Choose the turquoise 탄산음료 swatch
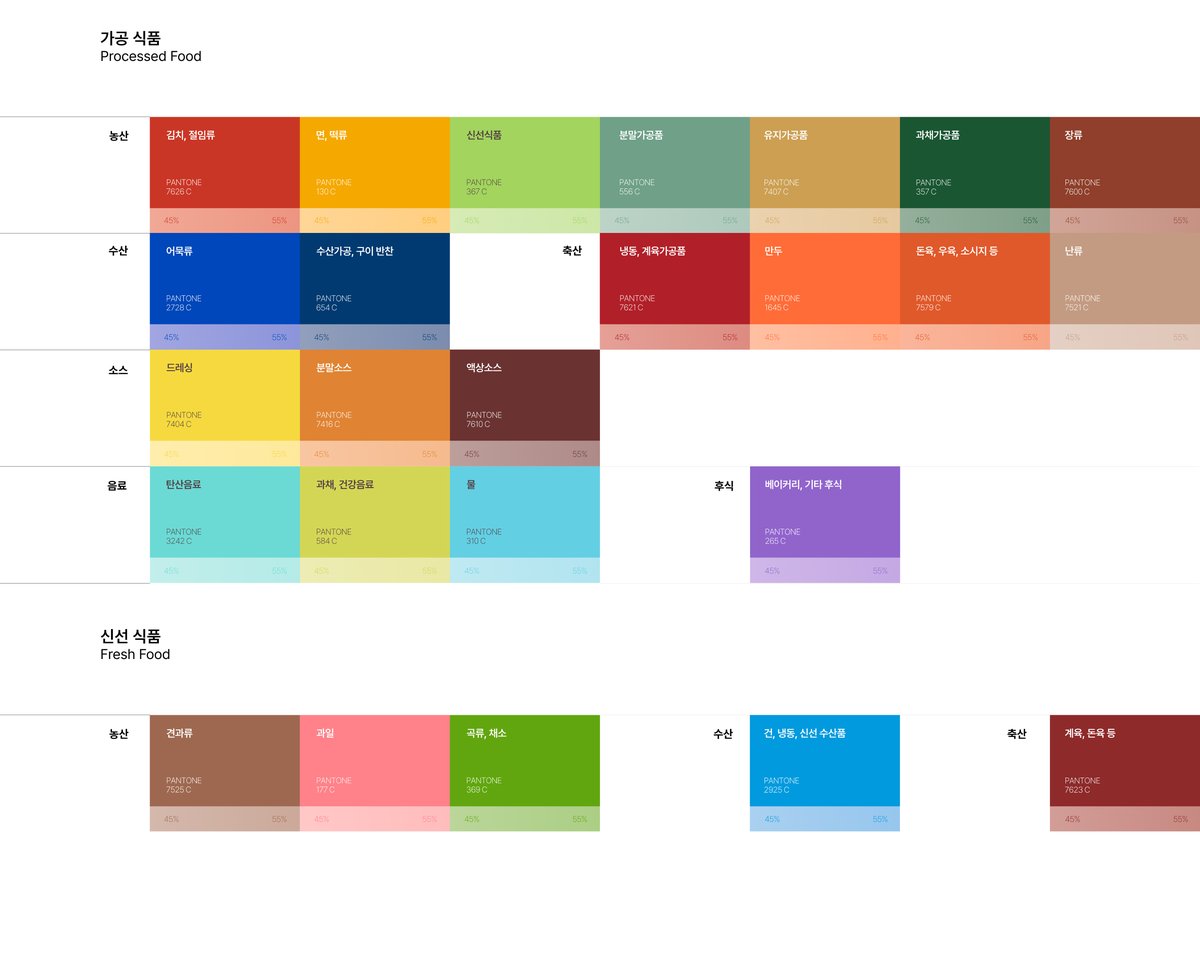The width and height of the screenshot is (1200, 959). click(224, 512)
